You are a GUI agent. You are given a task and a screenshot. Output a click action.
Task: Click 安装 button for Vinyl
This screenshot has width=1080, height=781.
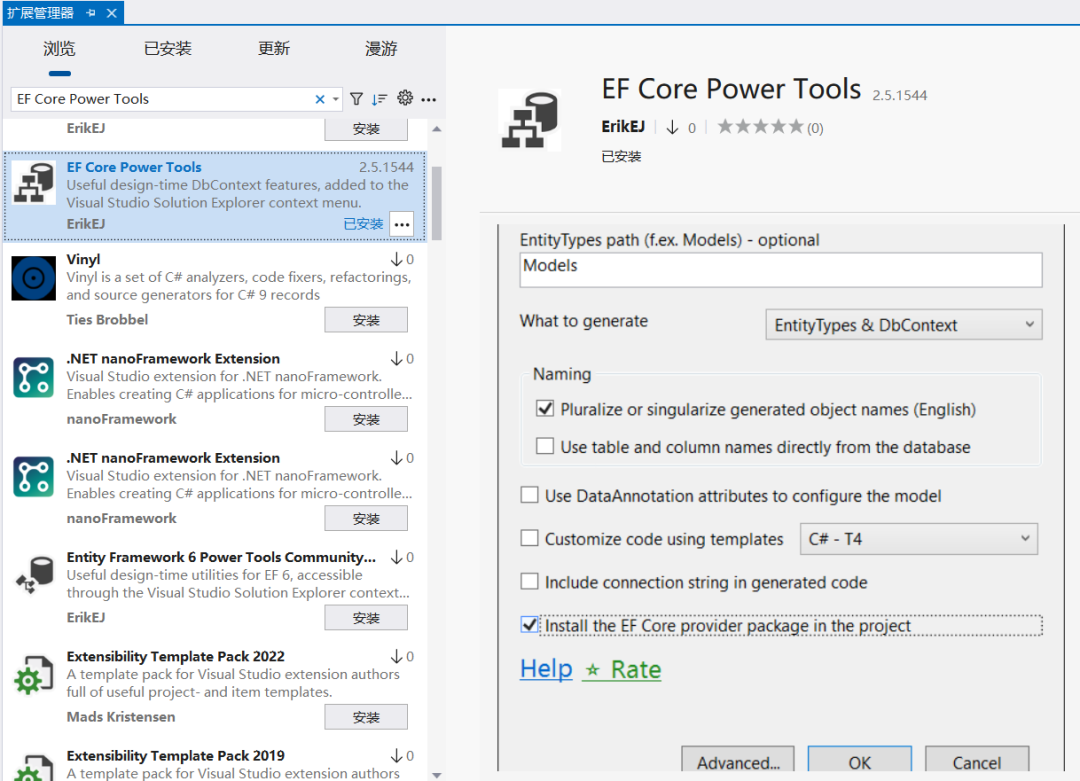click(366, 320)
